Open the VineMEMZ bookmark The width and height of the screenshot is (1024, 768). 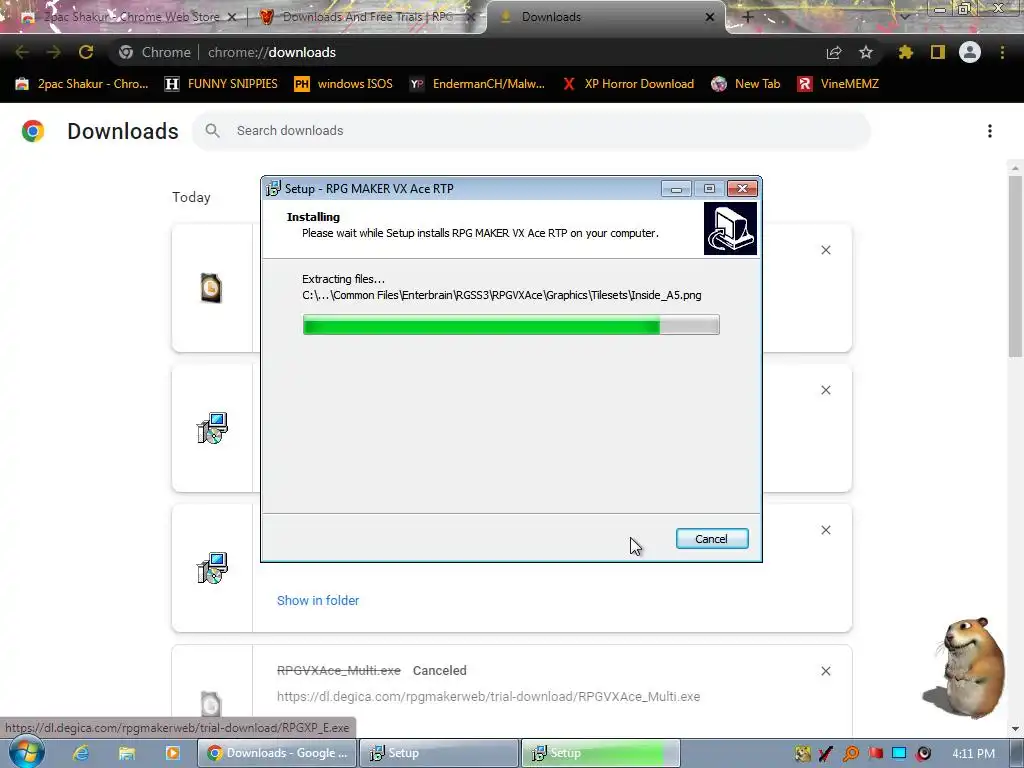coord(839,84)
